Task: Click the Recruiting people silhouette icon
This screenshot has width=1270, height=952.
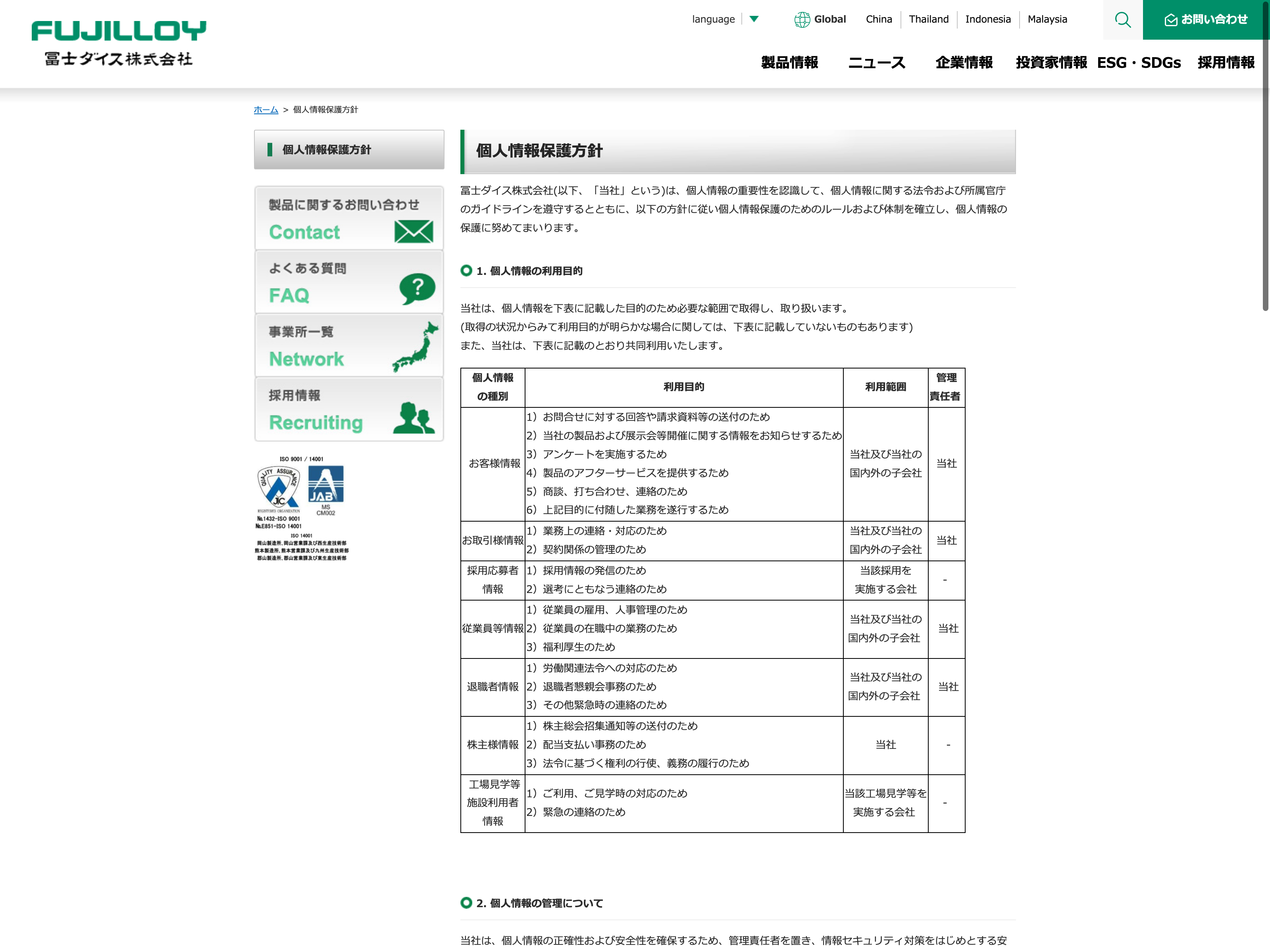Action: coord(414,417)
